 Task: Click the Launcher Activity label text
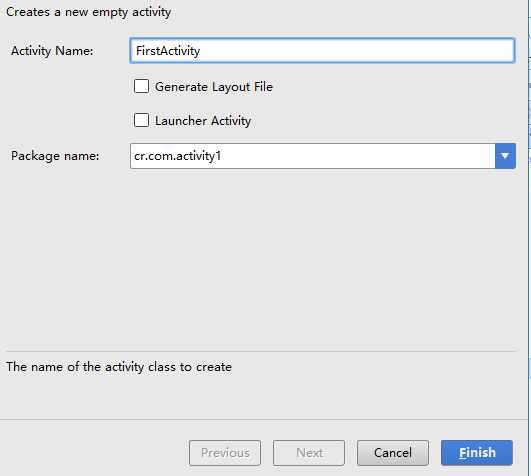(x=203, y=121)
